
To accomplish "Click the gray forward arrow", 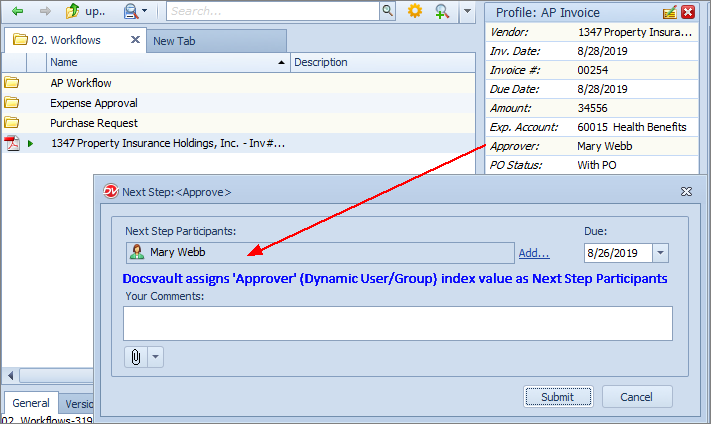I will pyautogui.click(x=45, y=11).
